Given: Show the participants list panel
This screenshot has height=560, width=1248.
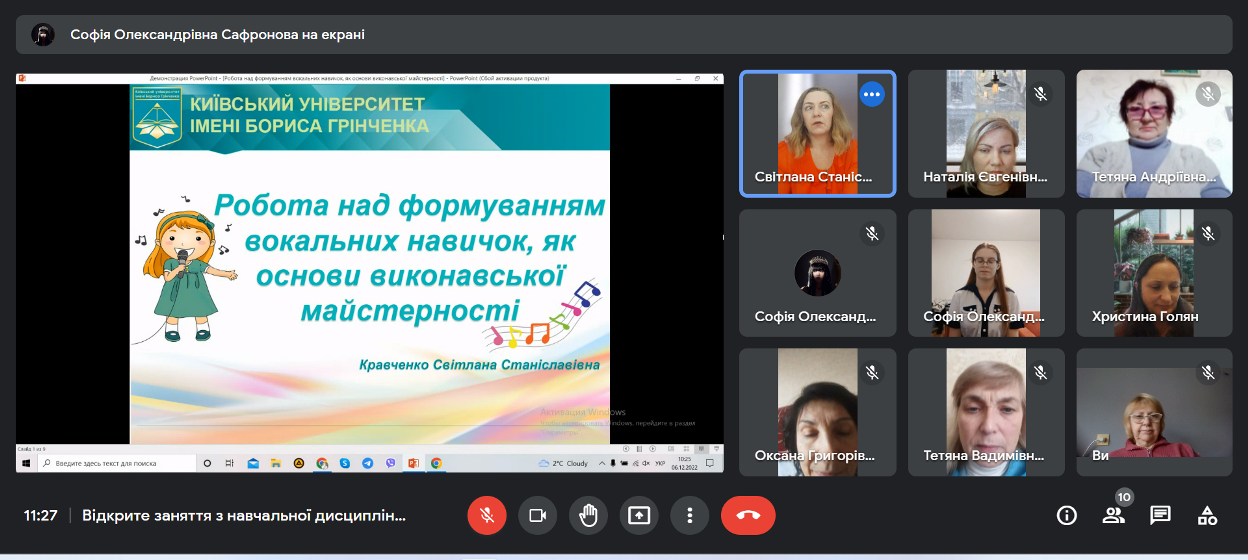Looking at the screenshot, I should pos(1113,515).
